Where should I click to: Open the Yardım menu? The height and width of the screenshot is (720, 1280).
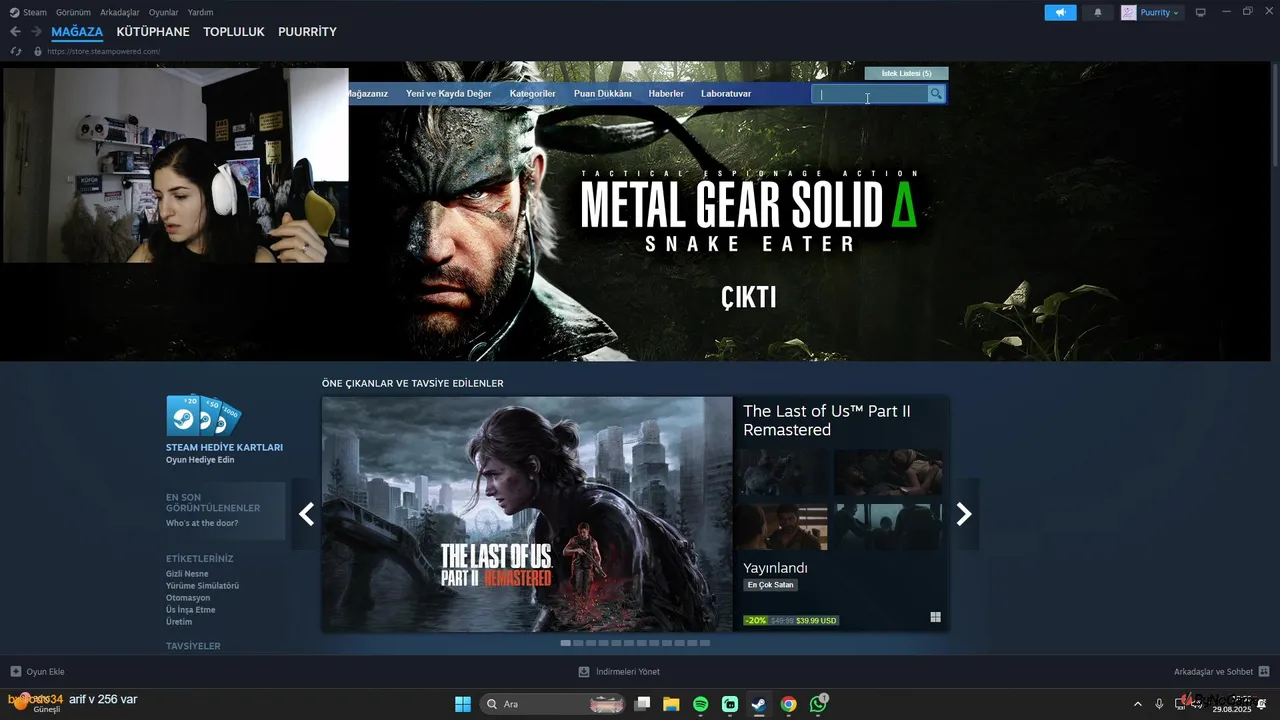point(200,12)
